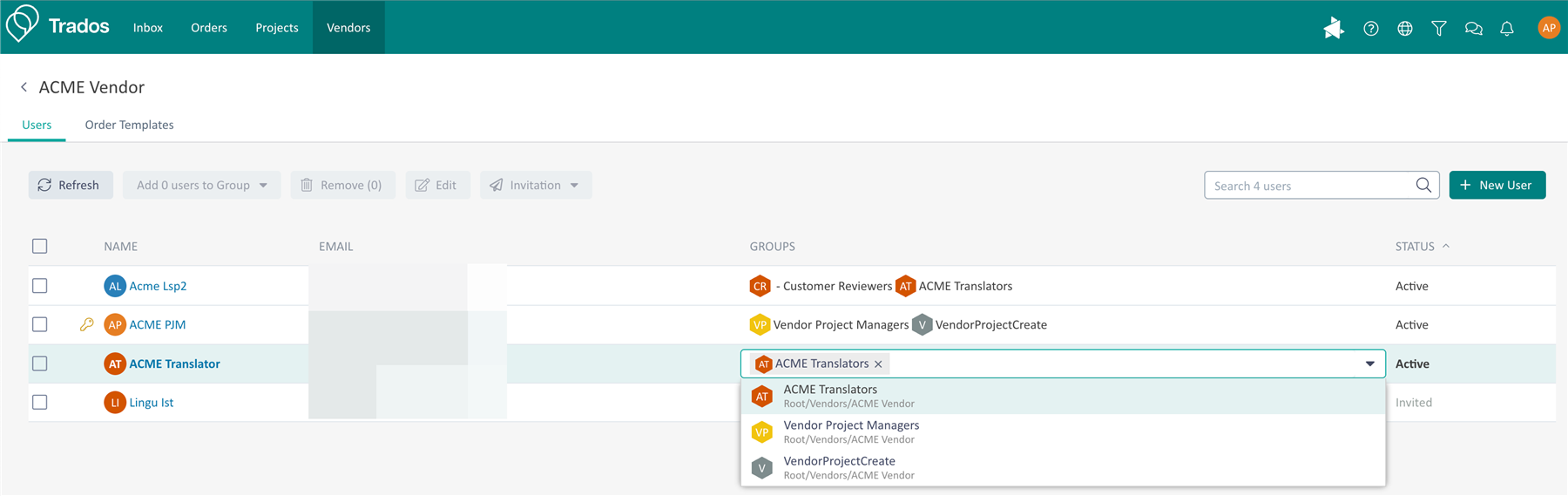
Task: Tick checkbox for Acme Lsp2
Action: click(40, 286)
